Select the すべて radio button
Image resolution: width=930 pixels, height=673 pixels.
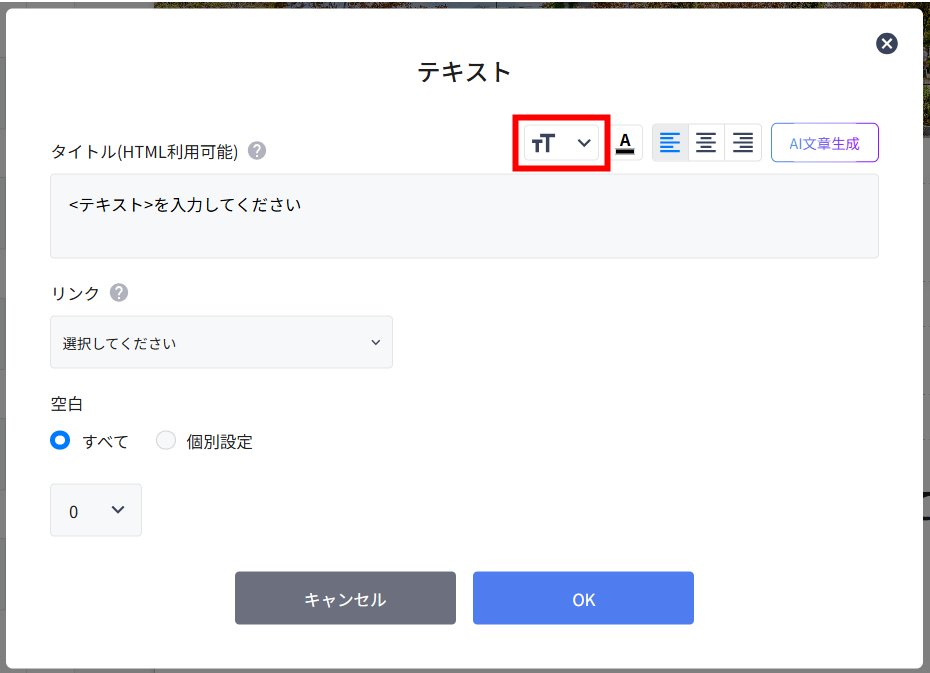pos(61,440)
